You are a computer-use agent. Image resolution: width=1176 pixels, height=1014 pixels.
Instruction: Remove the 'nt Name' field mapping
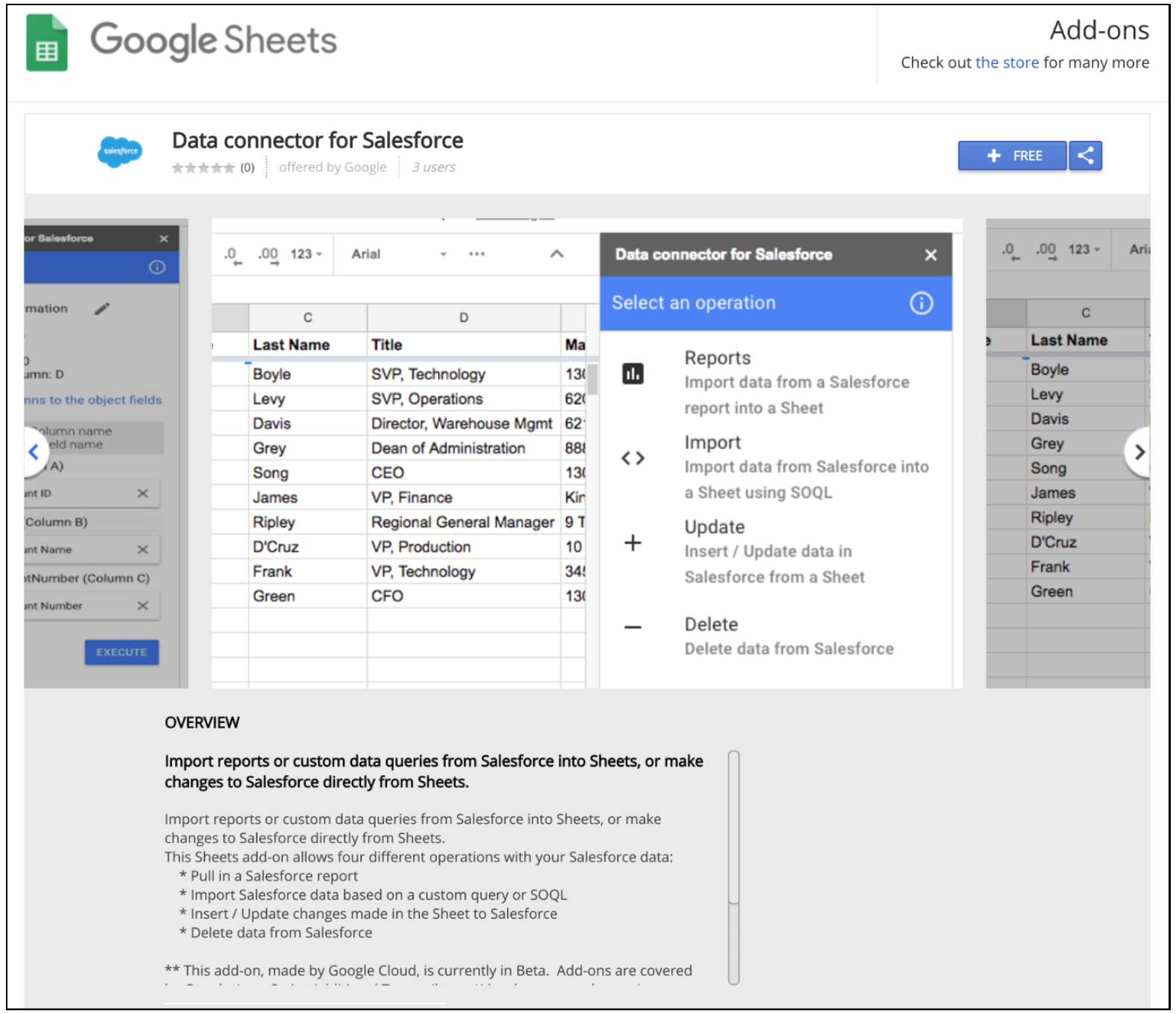(x=143, y=549)
